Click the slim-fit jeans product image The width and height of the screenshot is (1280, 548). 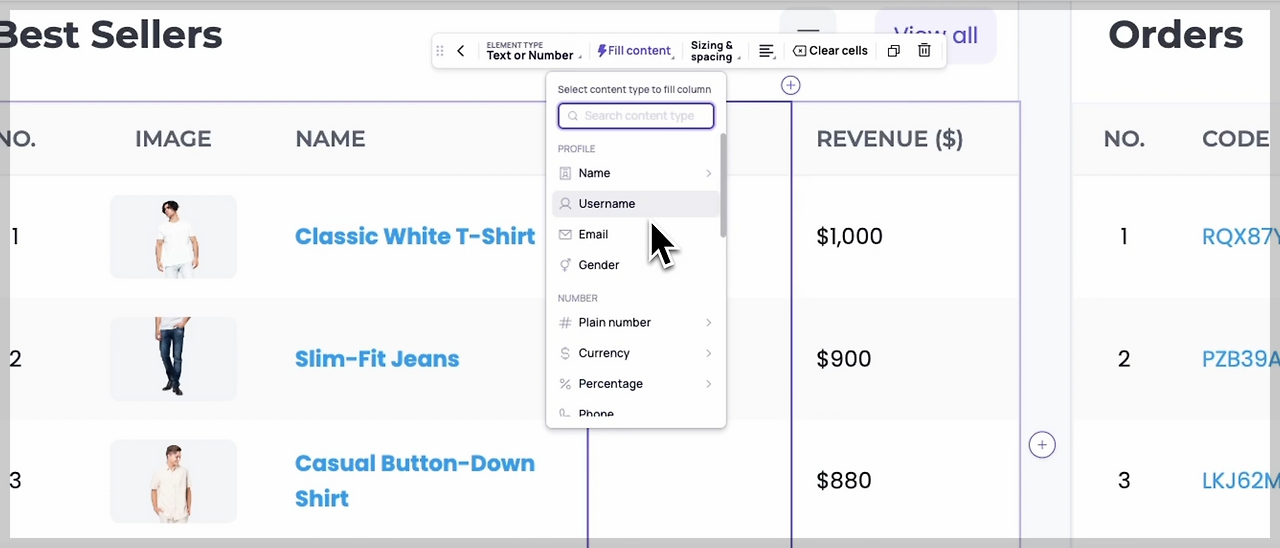173,359
